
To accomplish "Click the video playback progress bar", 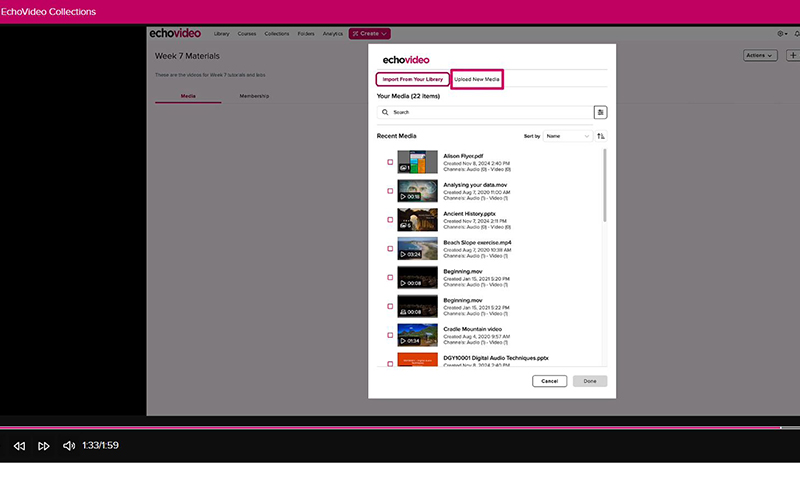I will (x=400, y=428).
